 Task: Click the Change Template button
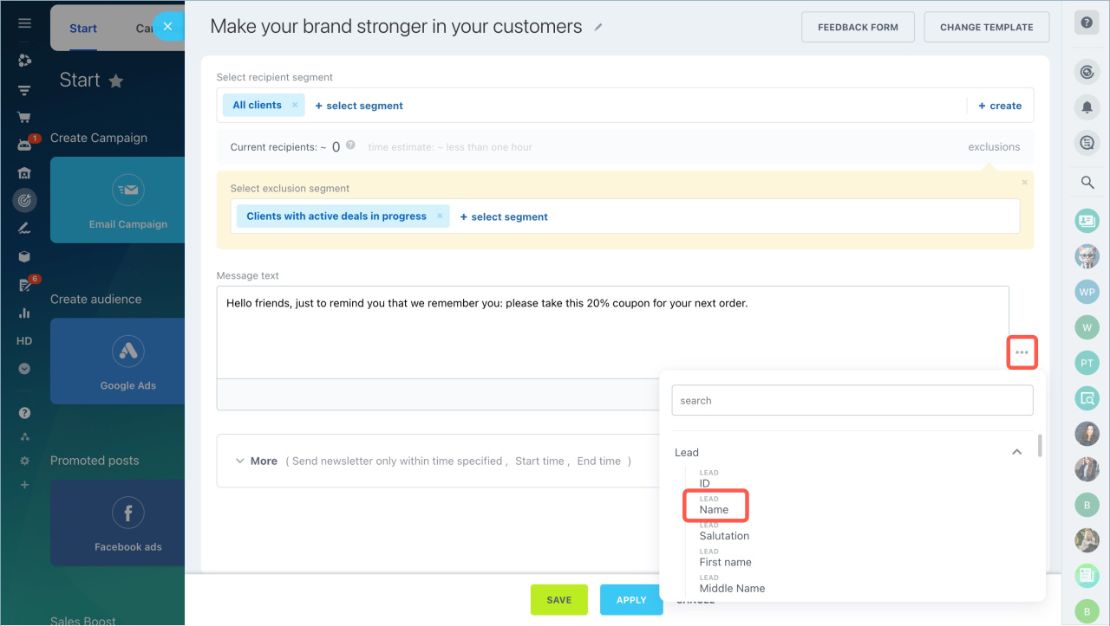(x=986, y=27)
